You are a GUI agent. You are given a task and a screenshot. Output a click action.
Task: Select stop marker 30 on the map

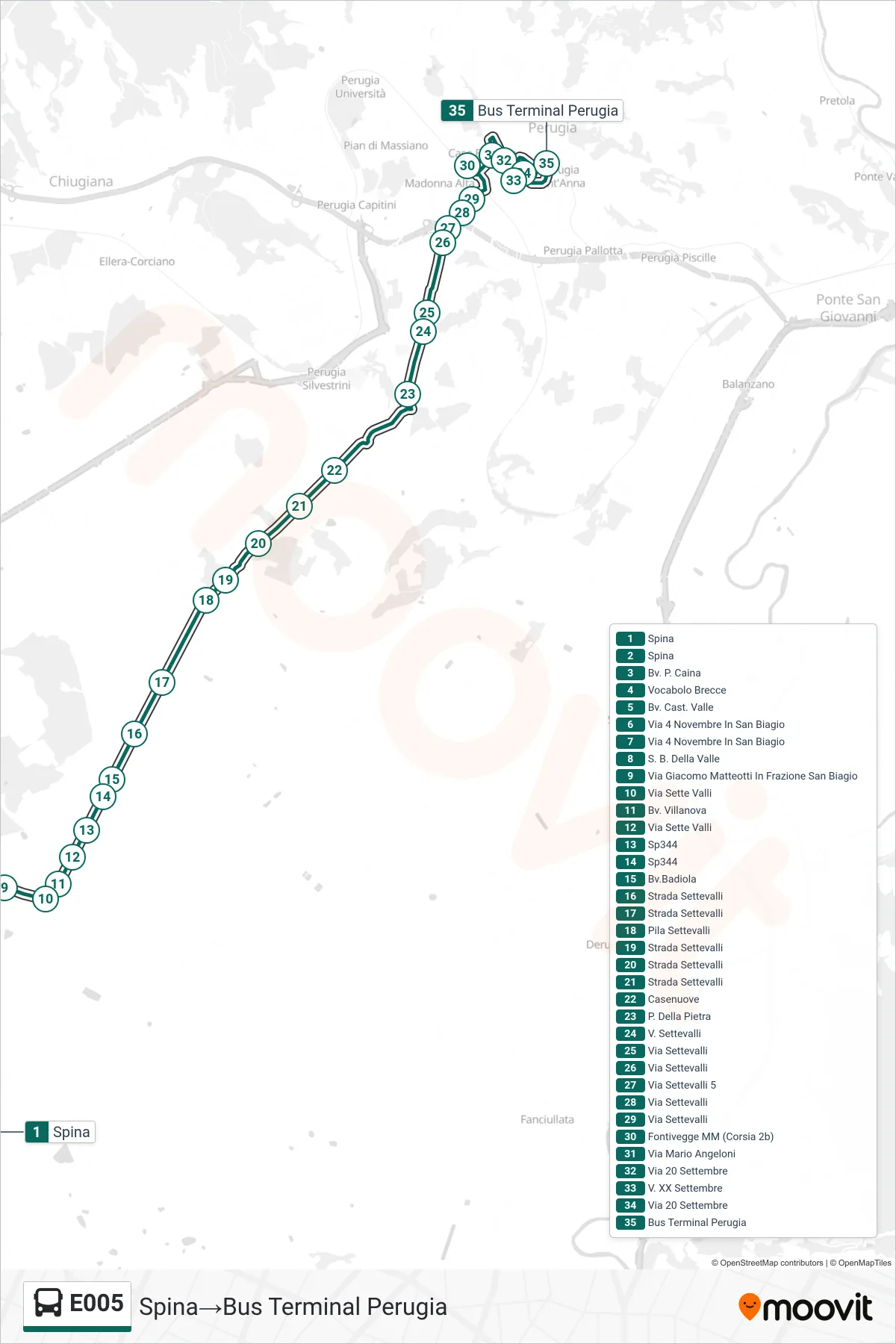pos(467,166)
